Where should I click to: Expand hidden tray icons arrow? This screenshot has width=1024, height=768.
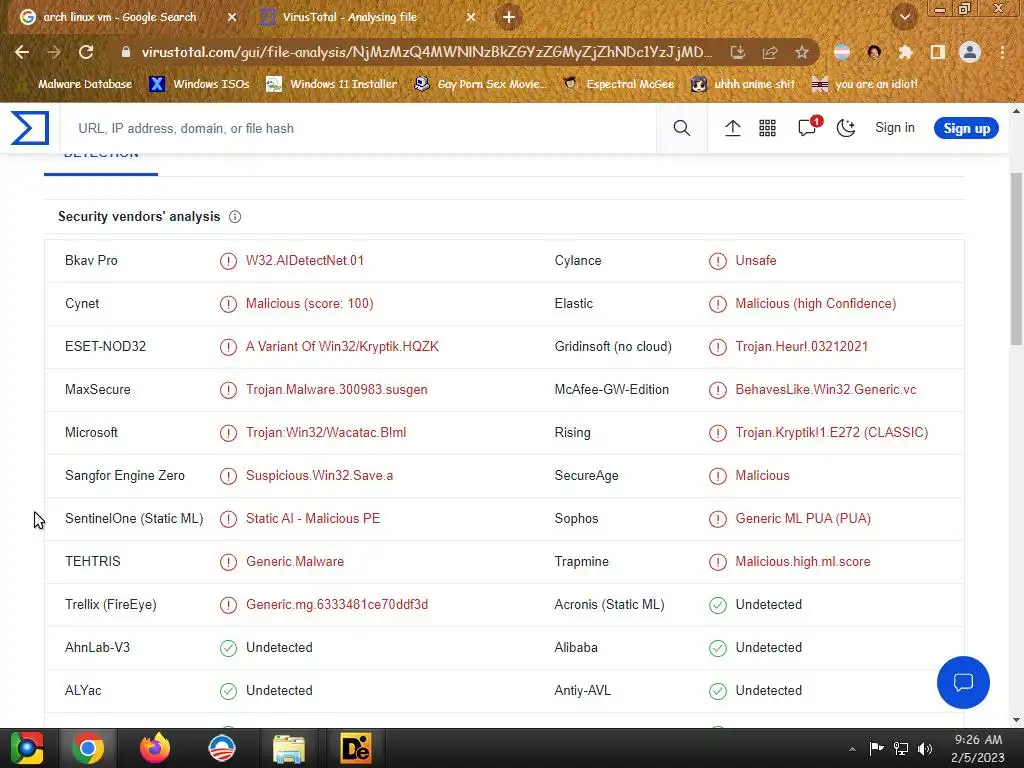tap(852, 749)
